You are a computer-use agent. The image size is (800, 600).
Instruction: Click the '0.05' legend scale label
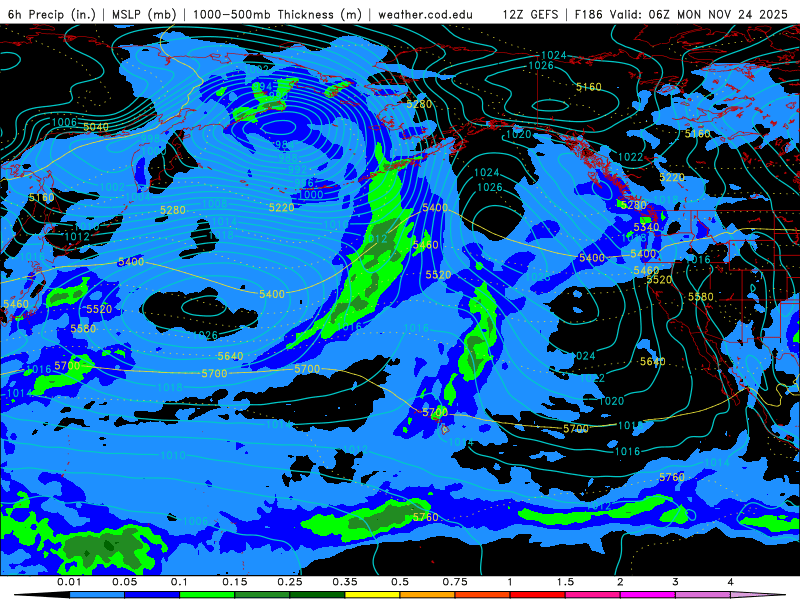tap(124, 582)
